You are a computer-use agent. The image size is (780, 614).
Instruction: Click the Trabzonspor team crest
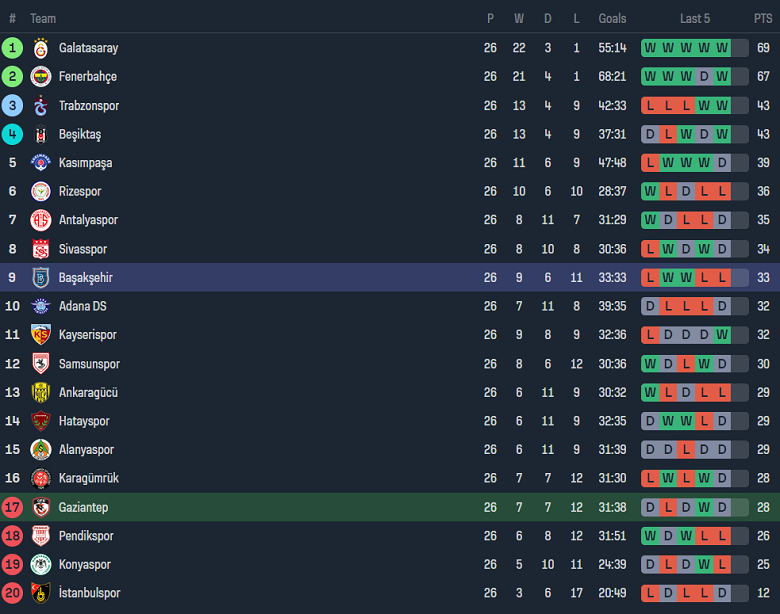41,106
